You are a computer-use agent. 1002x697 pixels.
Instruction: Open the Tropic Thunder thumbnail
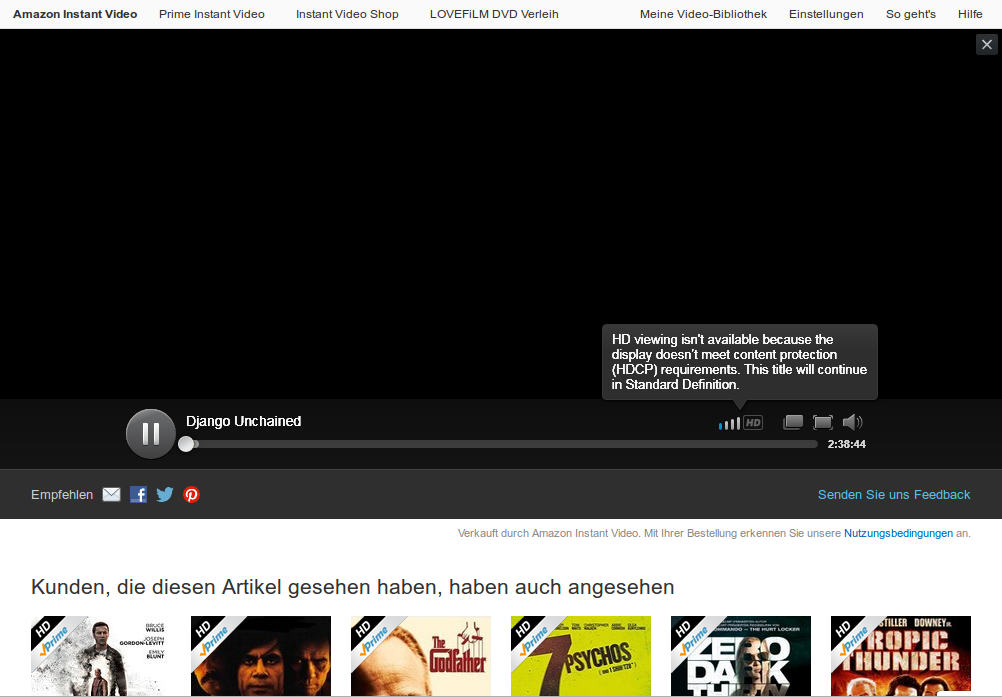(900, 656)
